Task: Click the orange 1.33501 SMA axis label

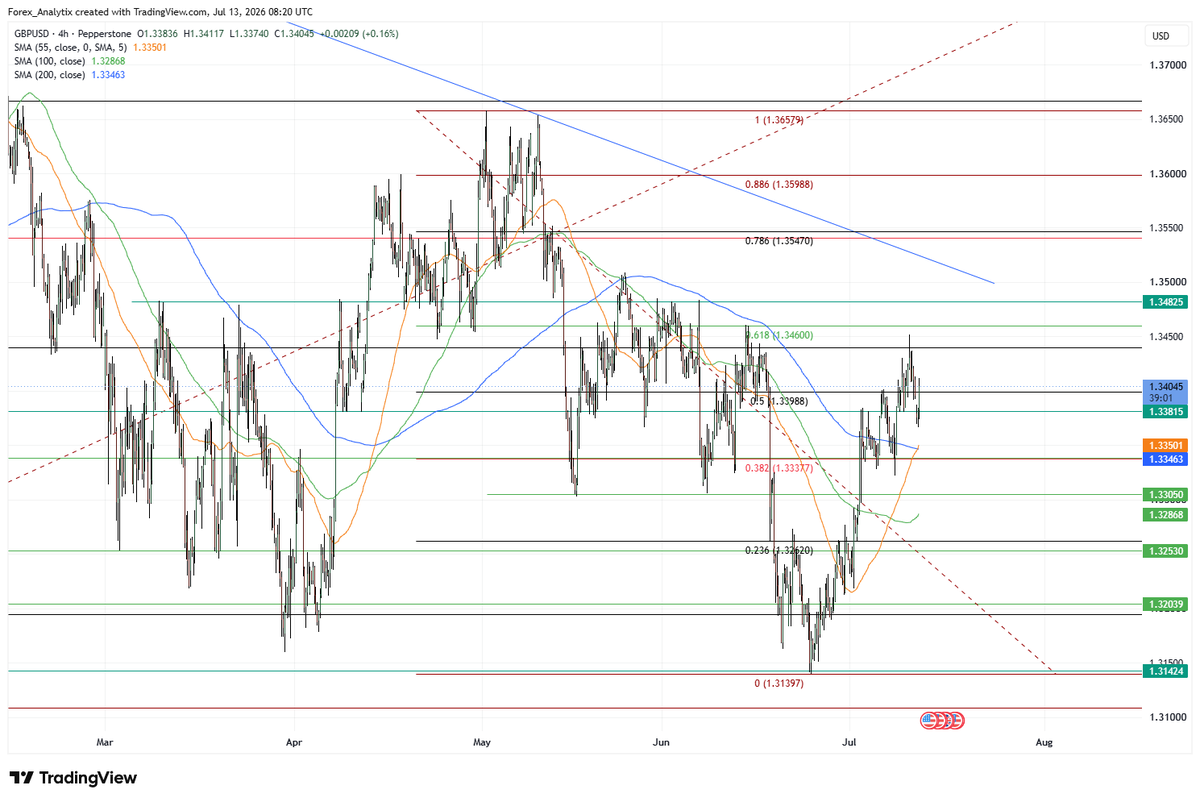Action: [x=1167, y=444]
